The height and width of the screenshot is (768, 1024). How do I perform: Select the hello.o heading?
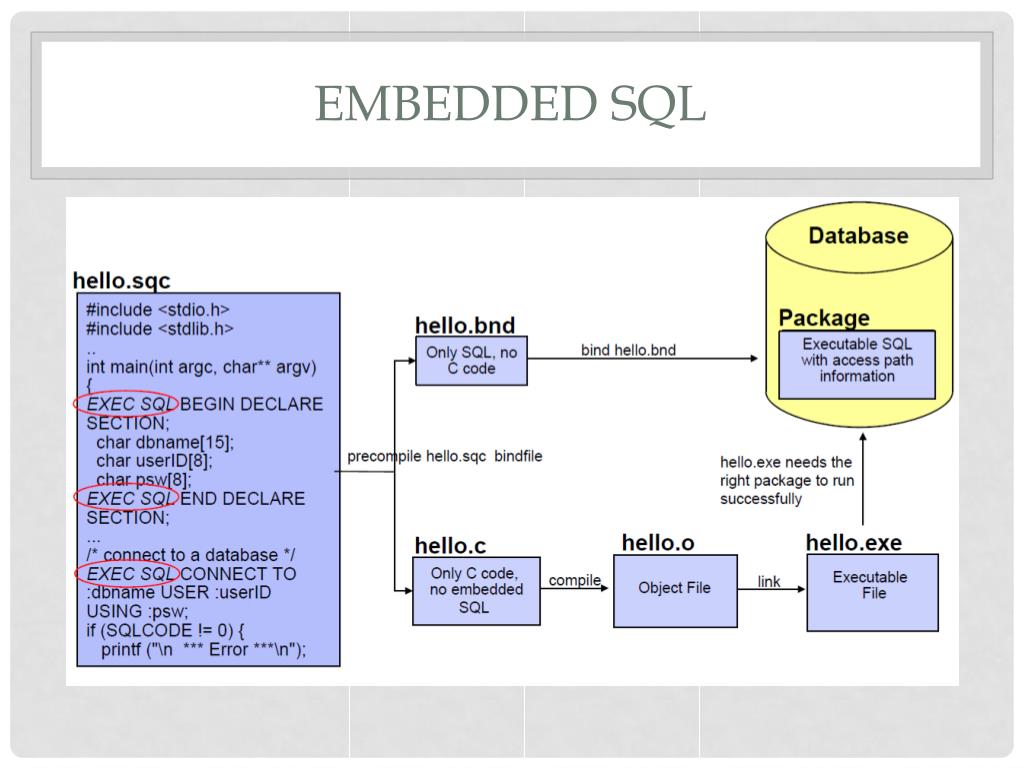tap(658, 543)
